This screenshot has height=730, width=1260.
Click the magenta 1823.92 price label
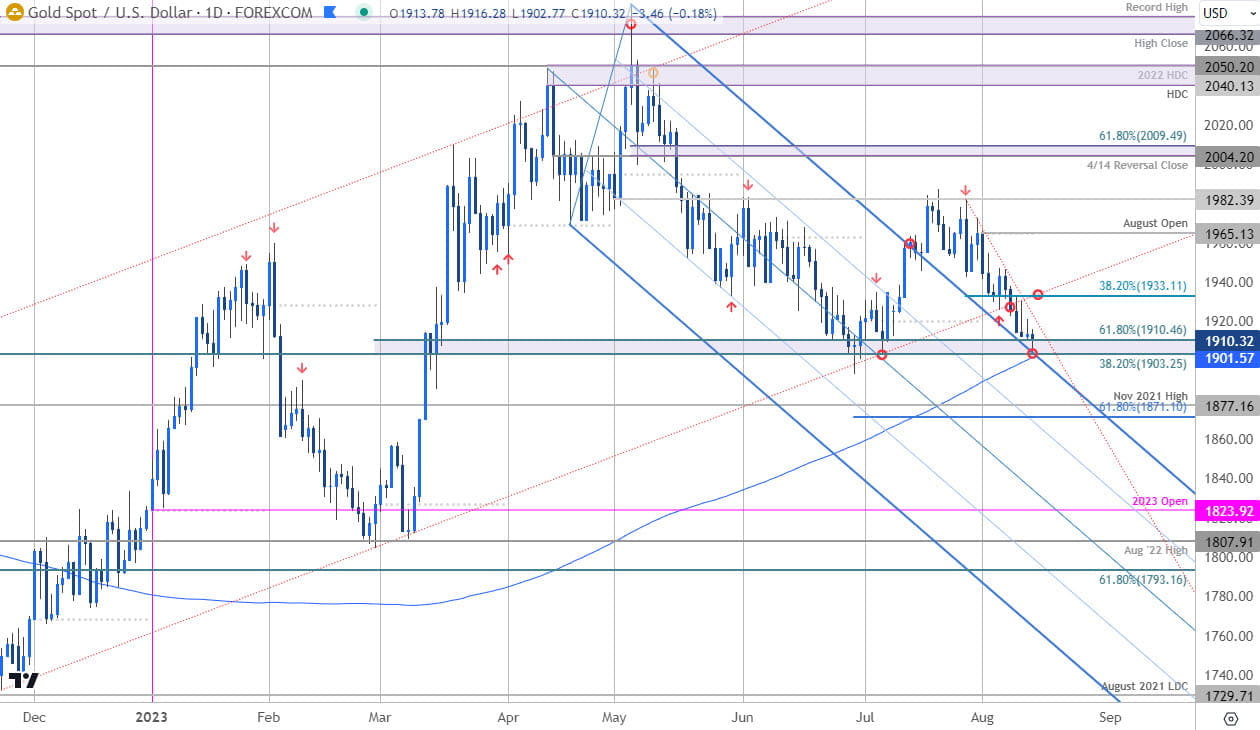pyautogui.click(x=1228, y=511)
